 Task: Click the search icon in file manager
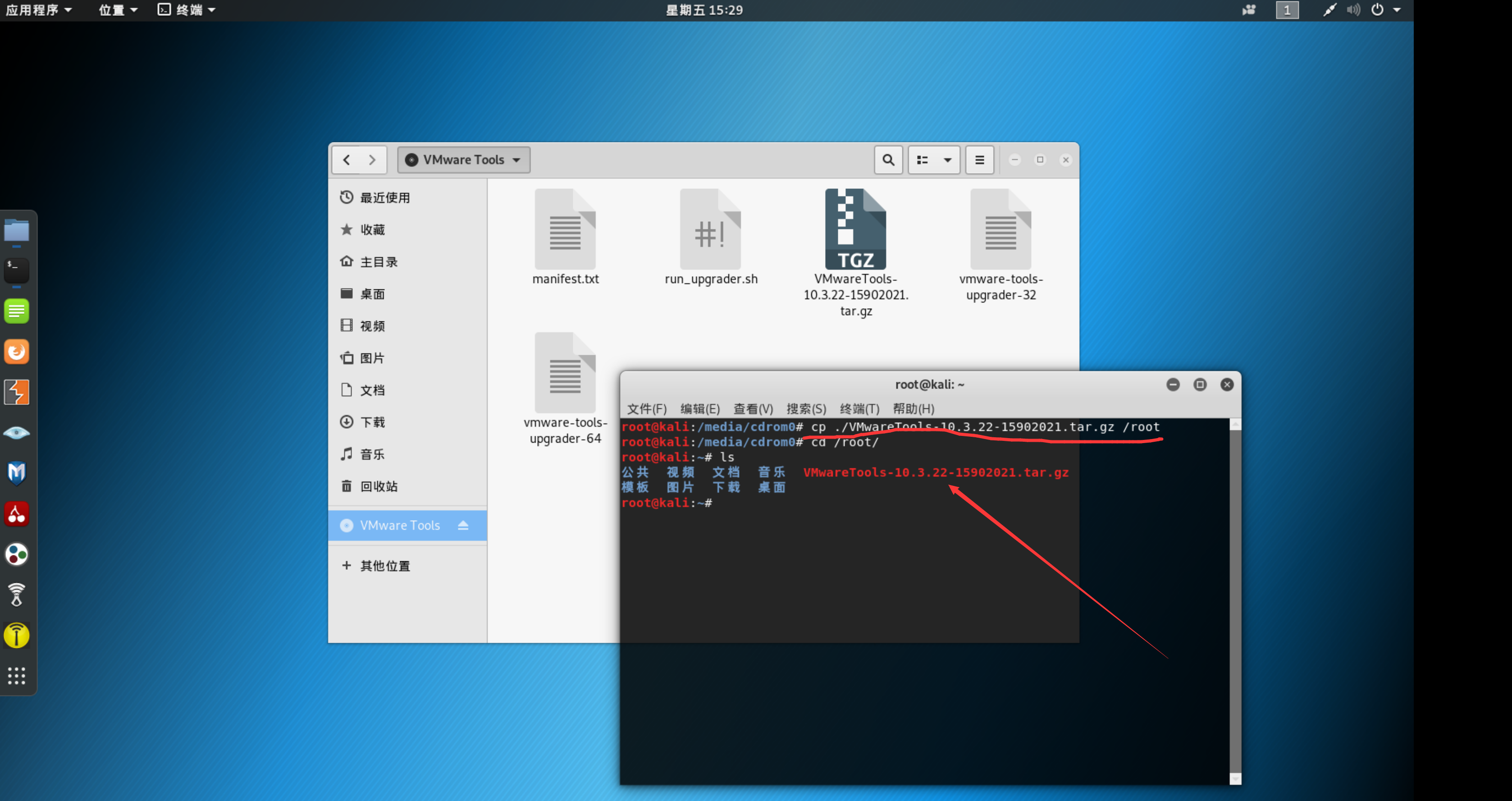[x=888, y=160]
